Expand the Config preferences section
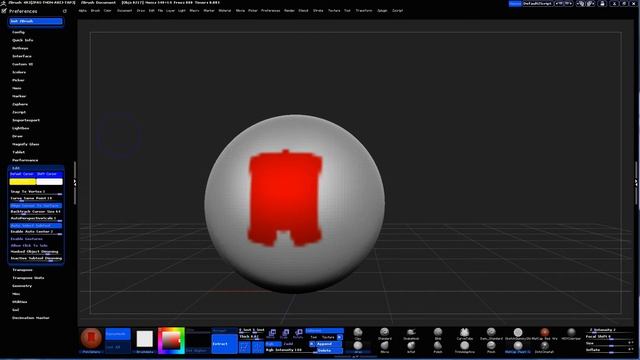 point(18,32)
